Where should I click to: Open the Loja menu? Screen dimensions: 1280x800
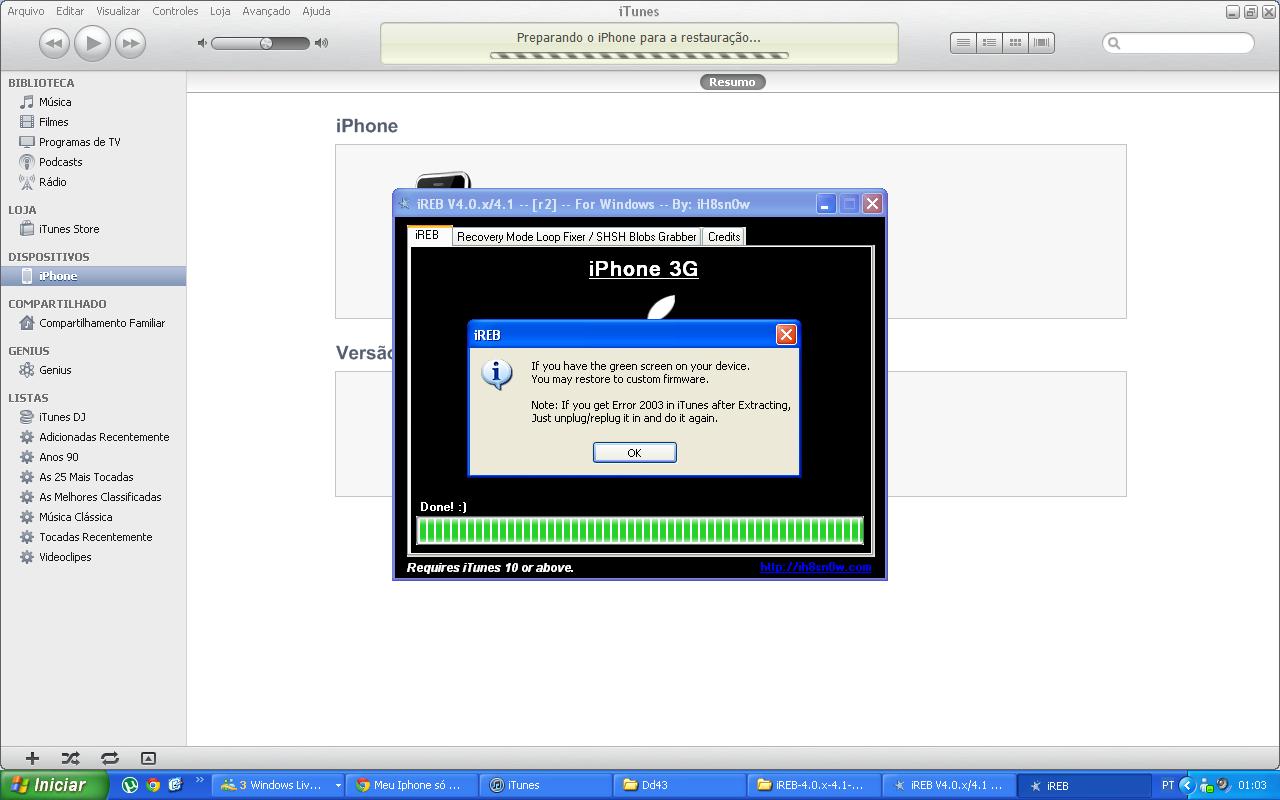(x=220, y=11)
